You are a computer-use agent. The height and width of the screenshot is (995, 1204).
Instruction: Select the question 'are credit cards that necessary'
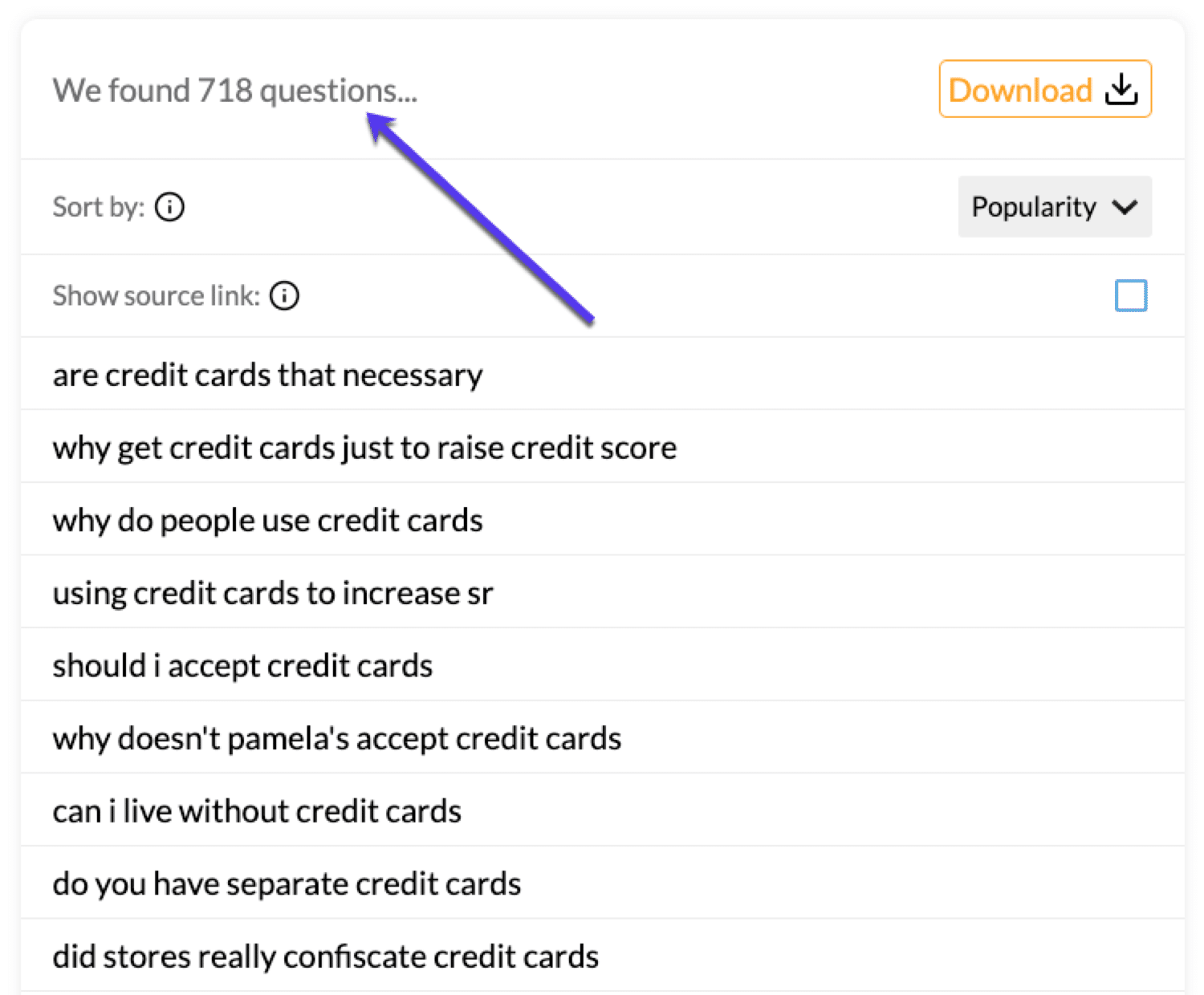coord(267,374)
